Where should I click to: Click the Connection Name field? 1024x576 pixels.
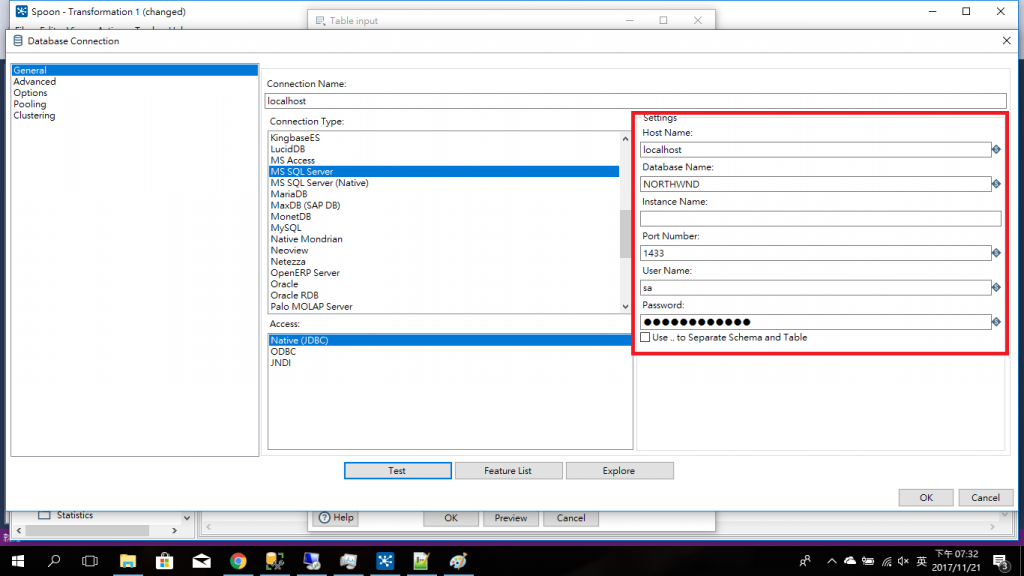coord(635,101)
